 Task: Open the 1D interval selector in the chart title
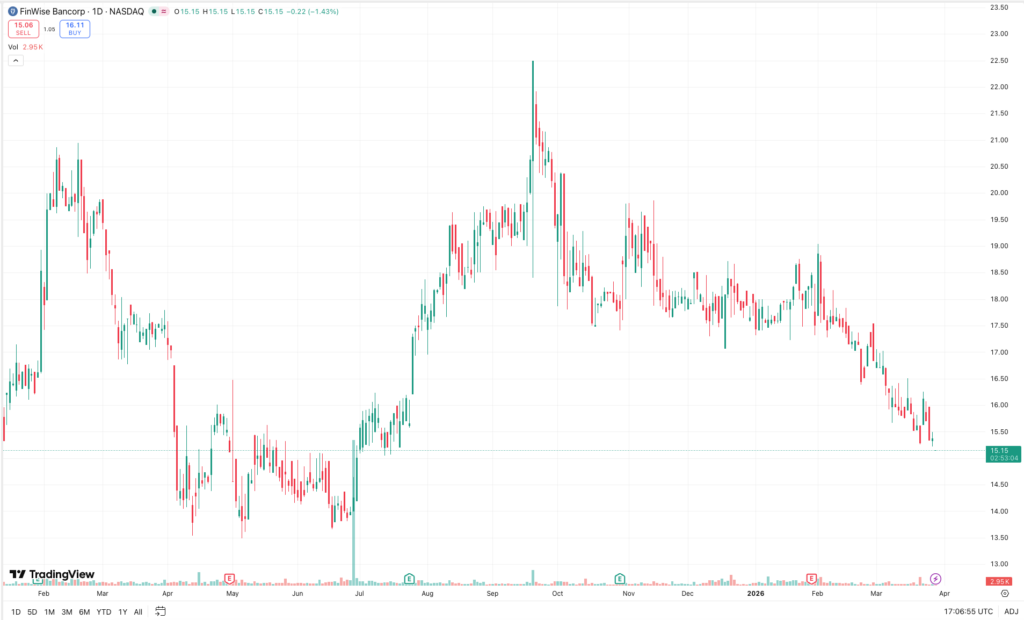(x=95, y=11)
